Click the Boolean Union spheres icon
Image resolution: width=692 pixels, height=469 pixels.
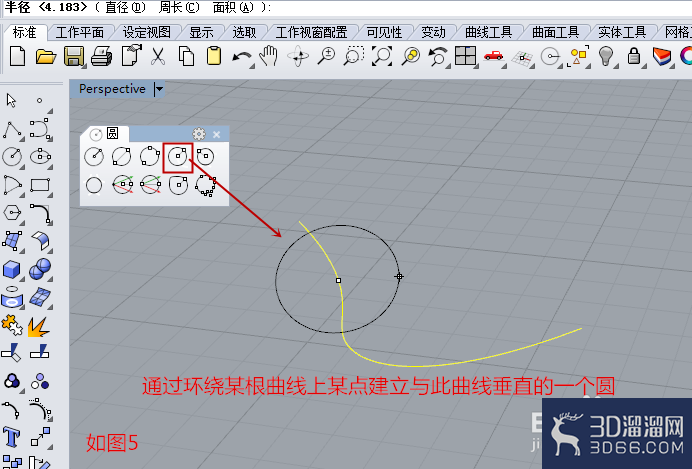tap(40, 269)
